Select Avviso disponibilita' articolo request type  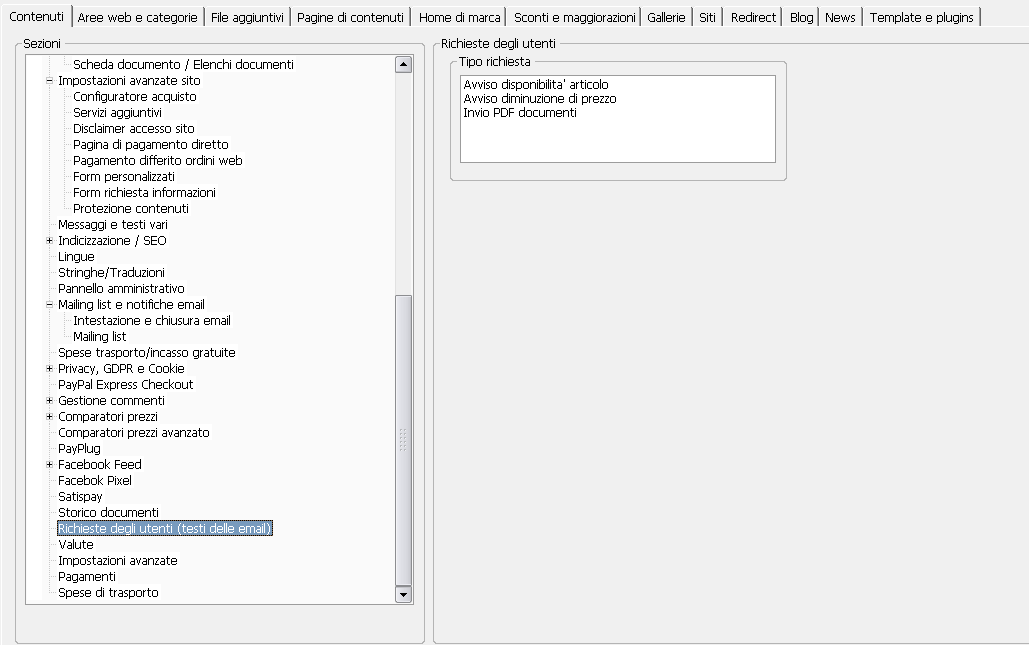[536, 85]
